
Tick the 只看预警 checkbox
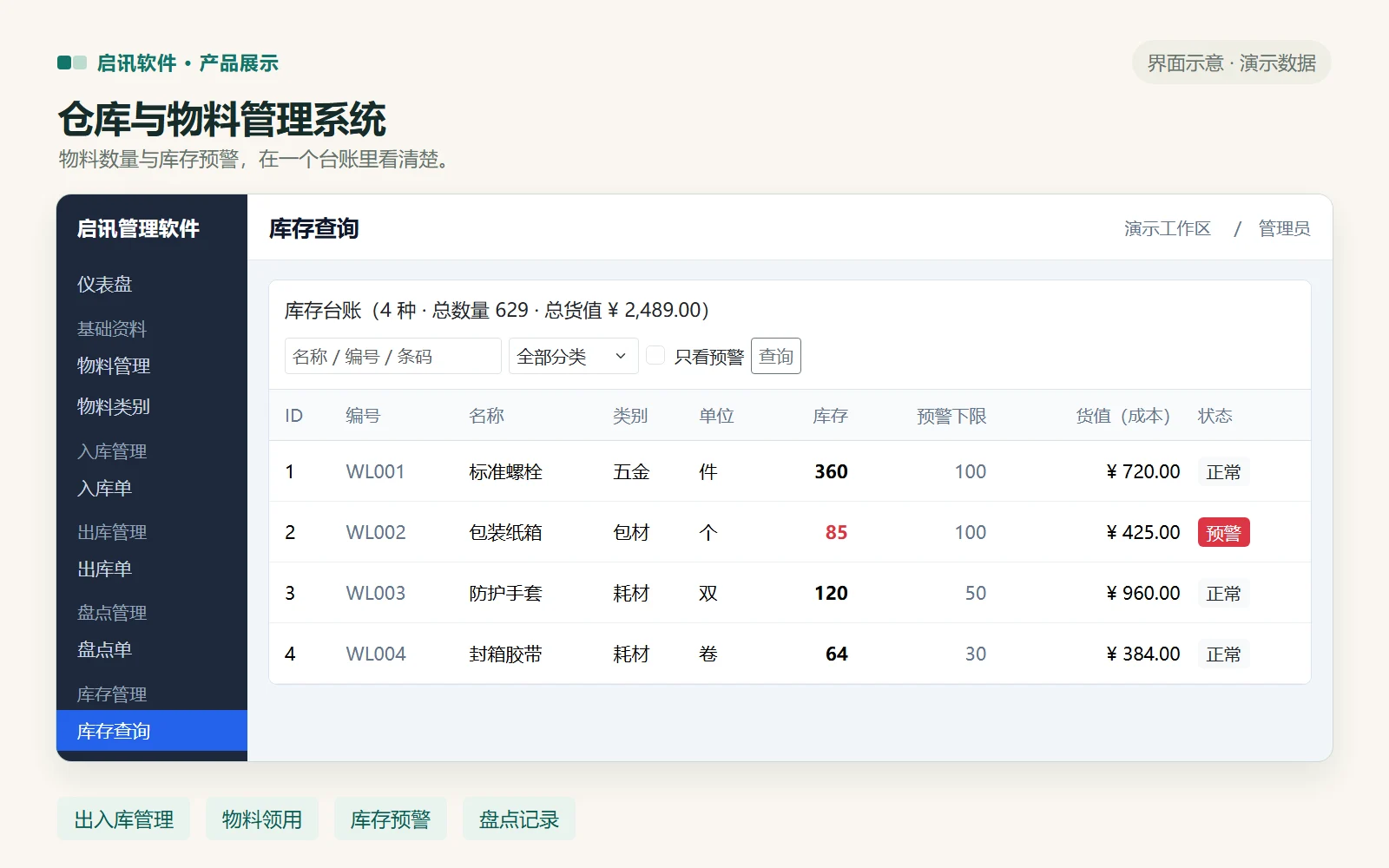pos(655,355)
